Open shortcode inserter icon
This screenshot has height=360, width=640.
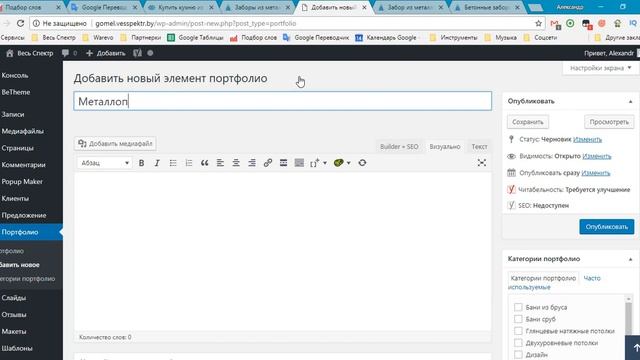click(x=314, y=163)
